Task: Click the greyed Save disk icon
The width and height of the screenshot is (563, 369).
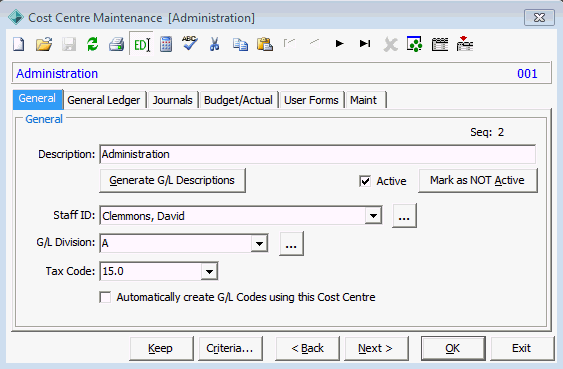Action: pos(69,45)
